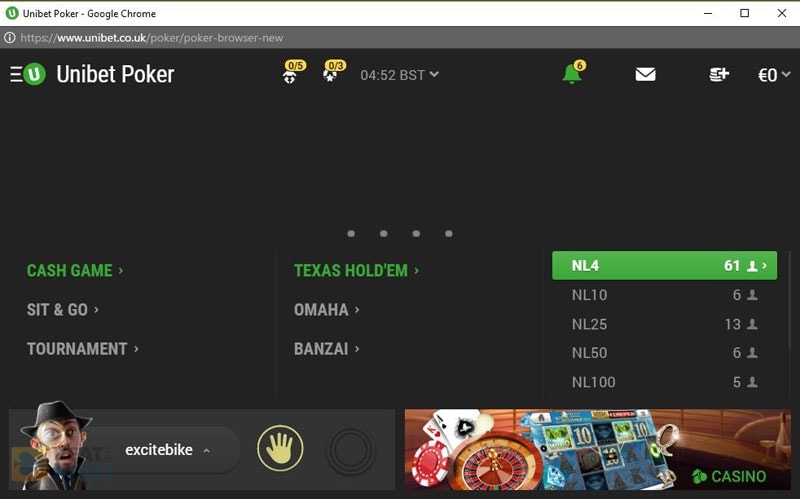Click the dark circular chip icon
The height and width of the screenshot is (499, 800).
pyautogui.click(x=351, y=450)
